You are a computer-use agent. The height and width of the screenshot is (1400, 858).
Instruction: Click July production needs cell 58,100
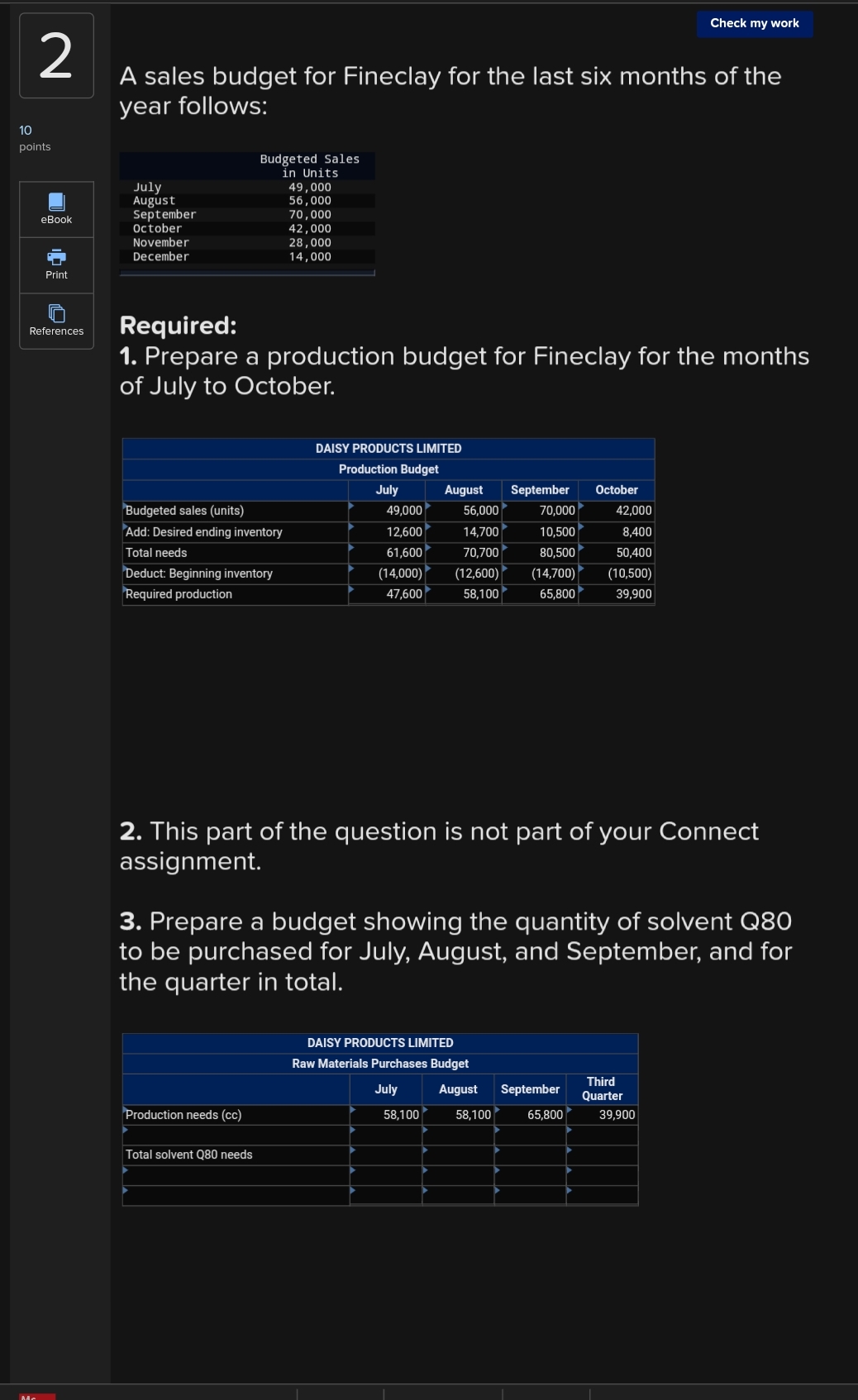pos(386,1115)
